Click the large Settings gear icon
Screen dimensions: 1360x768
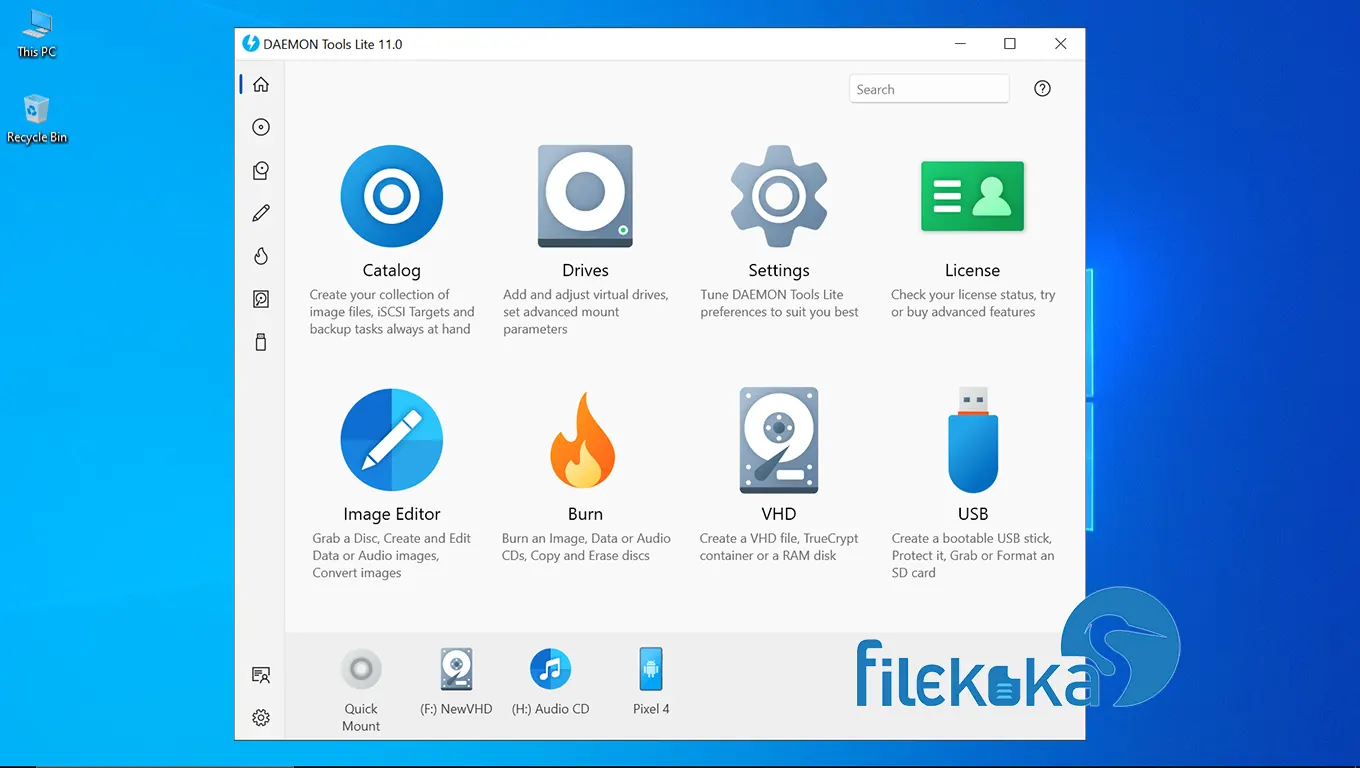point(779,196)
